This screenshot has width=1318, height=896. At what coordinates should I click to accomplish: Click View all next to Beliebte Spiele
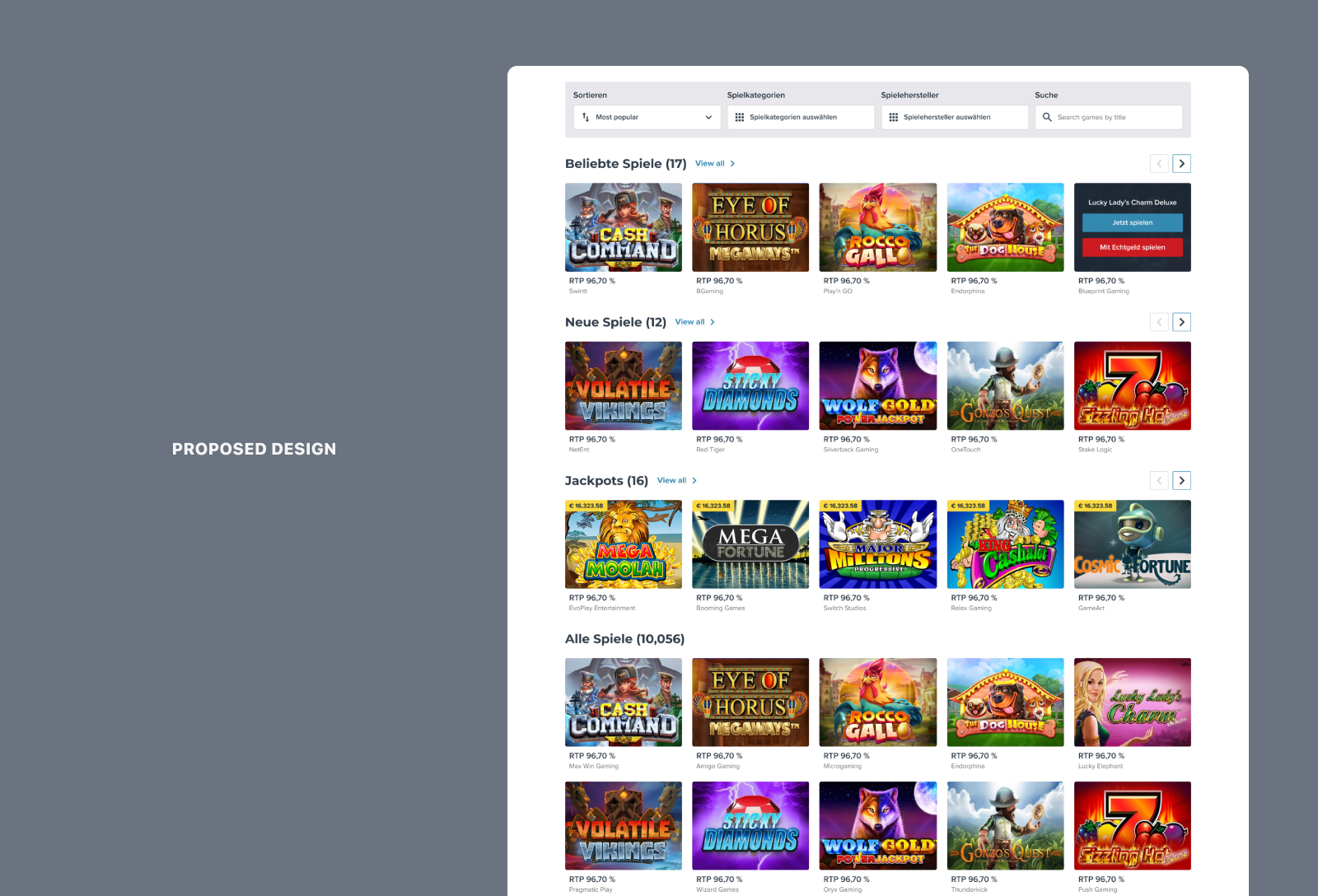[x=714, y=164]
